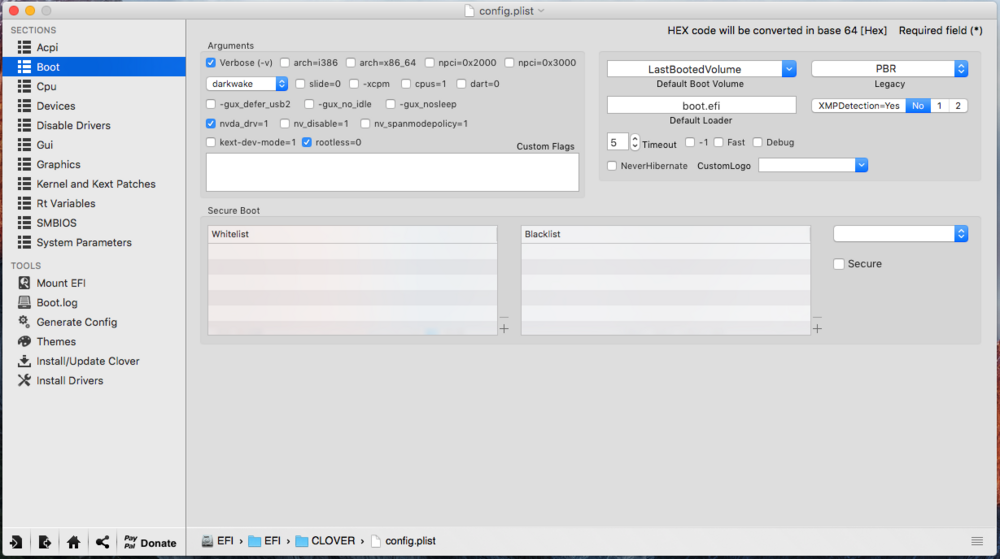Open the darkwake dropdown

282,84
